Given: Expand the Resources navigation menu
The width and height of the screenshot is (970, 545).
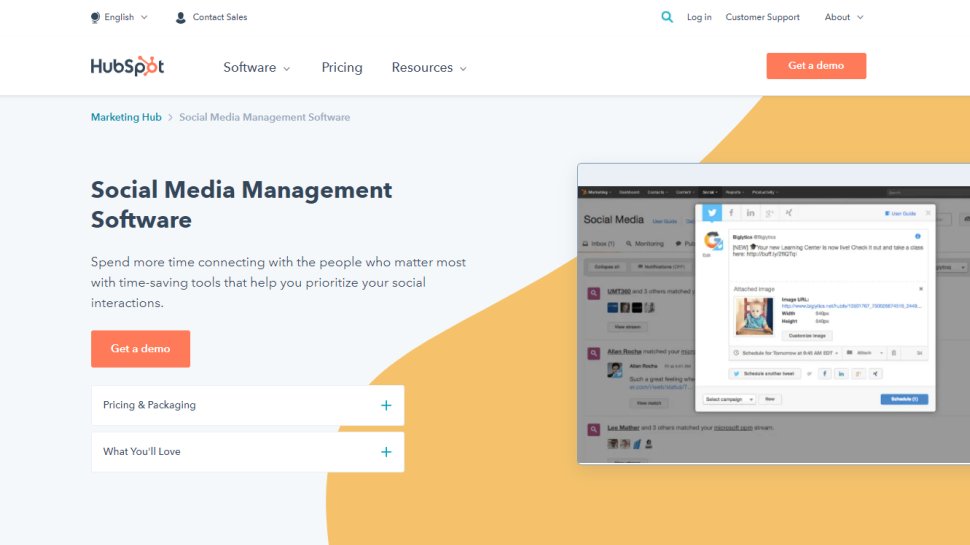Looking at the screenshot, I should 429,67.
